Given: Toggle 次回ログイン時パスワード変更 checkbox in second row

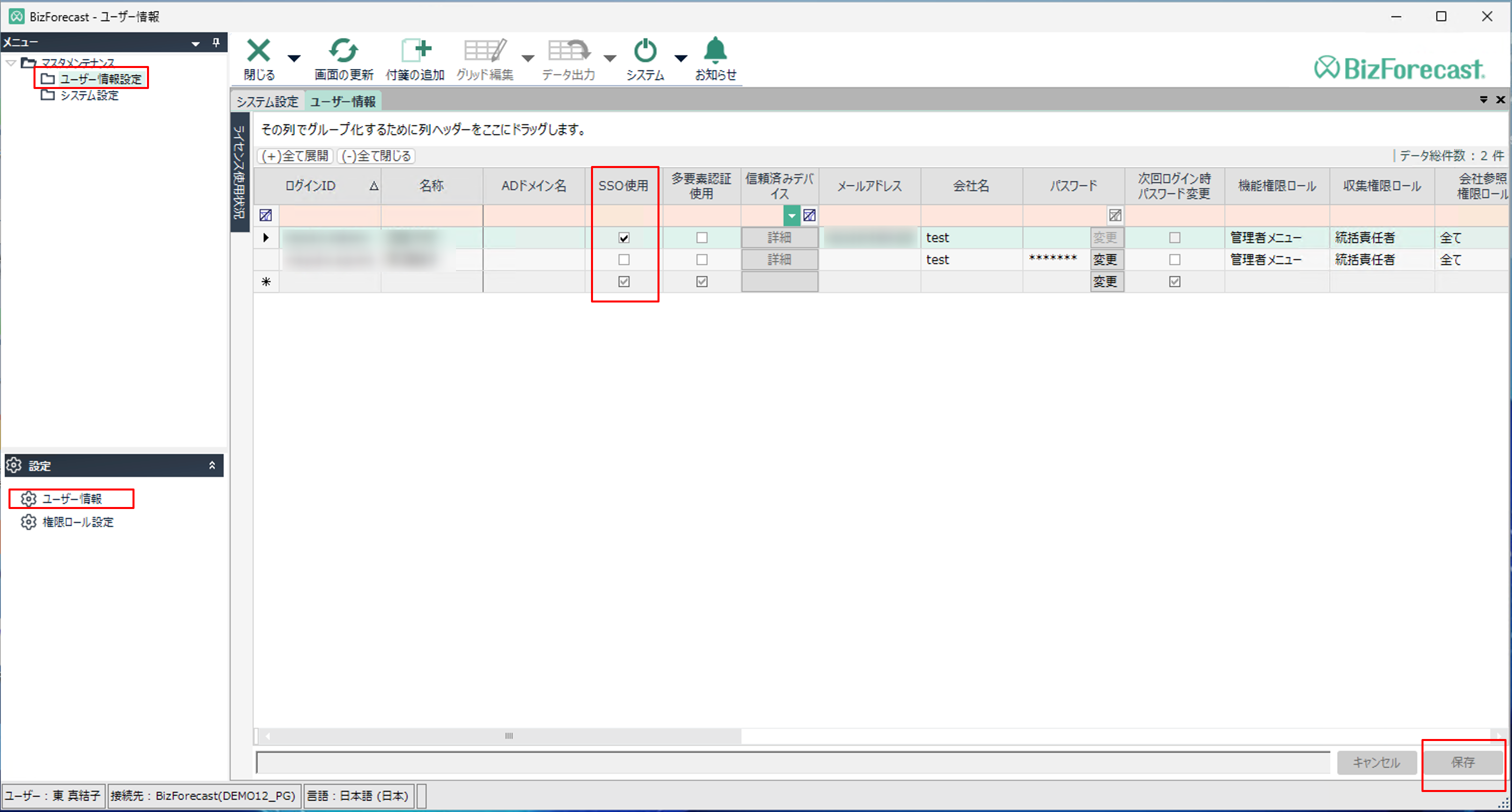Looking at the screenshot, I should point(1174,259).
